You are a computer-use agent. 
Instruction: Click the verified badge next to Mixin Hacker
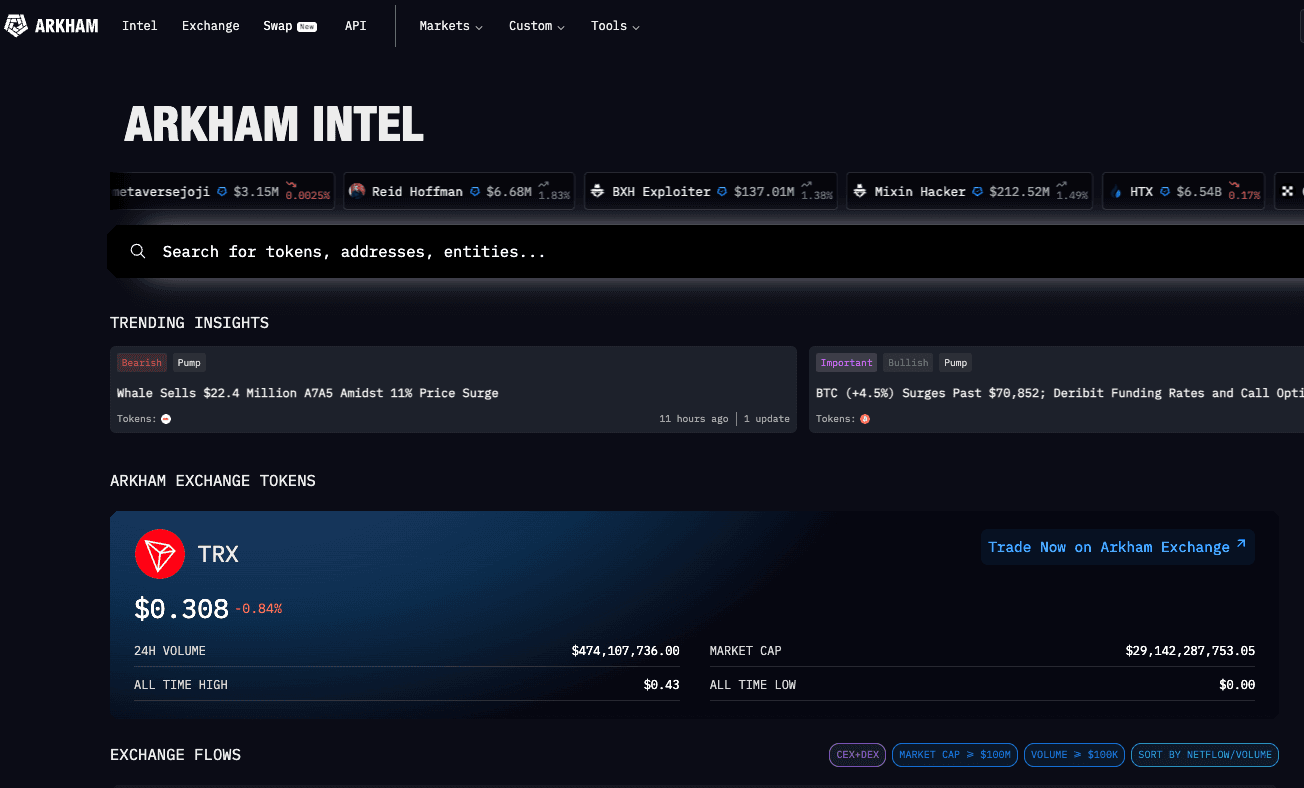coord(978,191)
